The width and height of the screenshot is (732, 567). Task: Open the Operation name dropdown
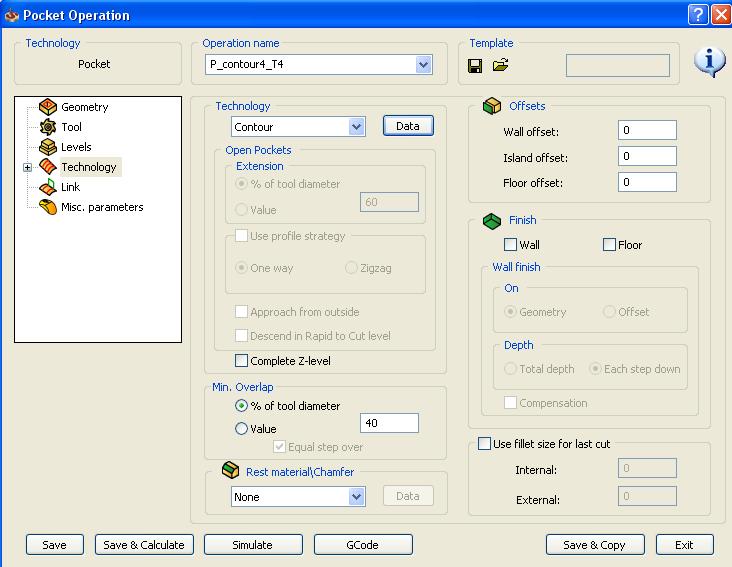423,64
